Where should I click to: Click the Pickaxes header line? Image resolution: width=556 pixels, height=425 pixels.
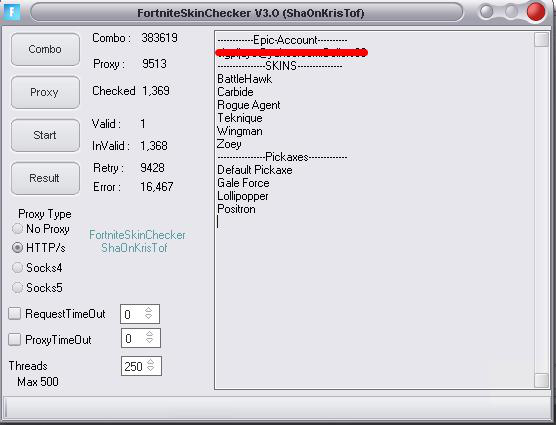point(282,157)
